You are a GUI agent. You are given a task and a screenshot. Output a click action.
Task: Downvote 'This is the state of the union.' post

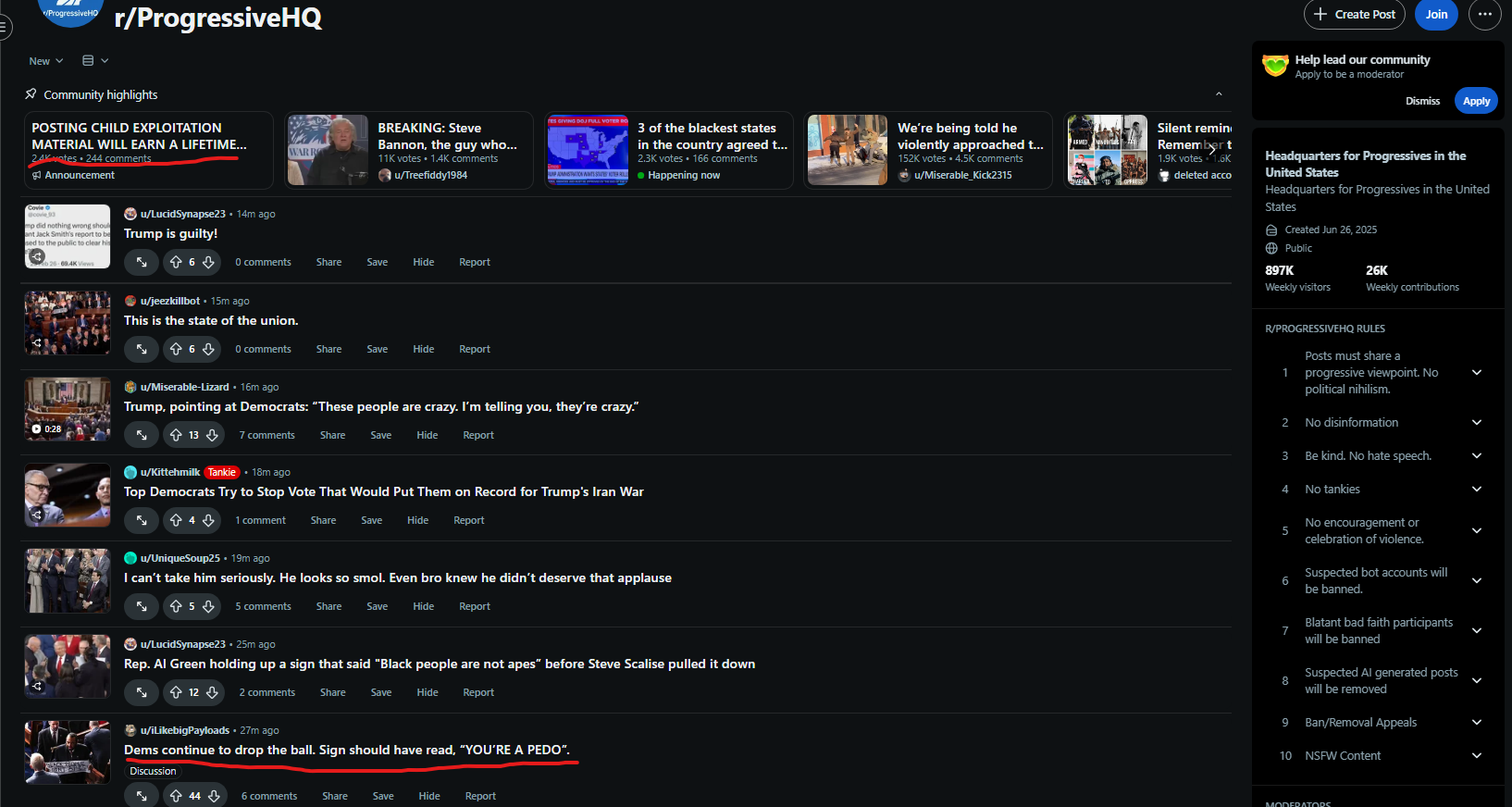pyautogui.click(x=208, y=349)
